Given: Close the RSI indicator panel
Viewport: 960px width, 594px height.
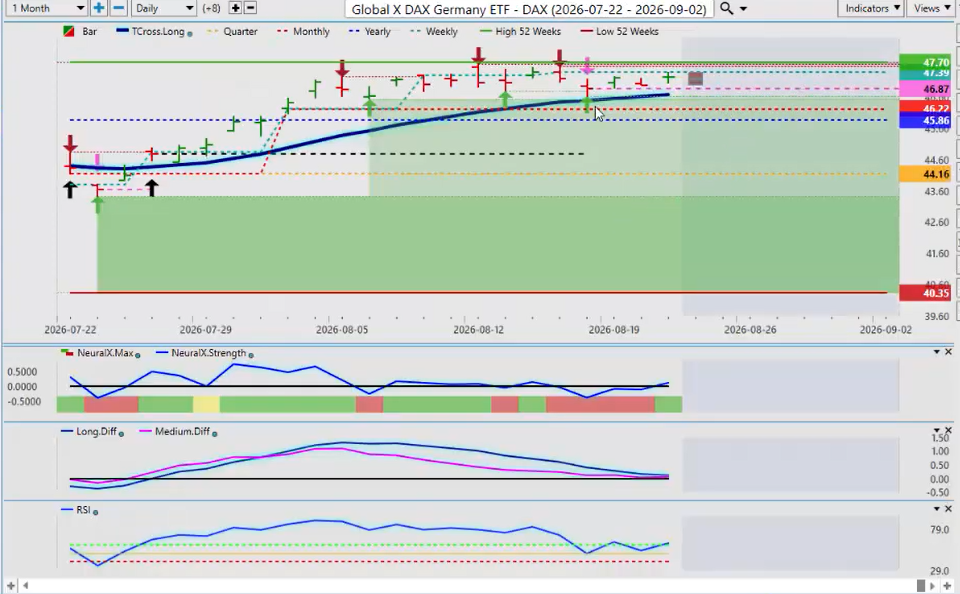Looking at the screenshot, I should 948,509.
